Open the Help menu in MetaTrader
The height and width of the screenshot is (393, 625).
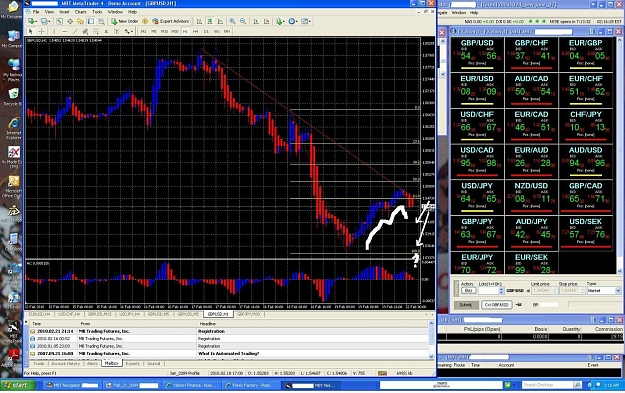tap(132, 12)
